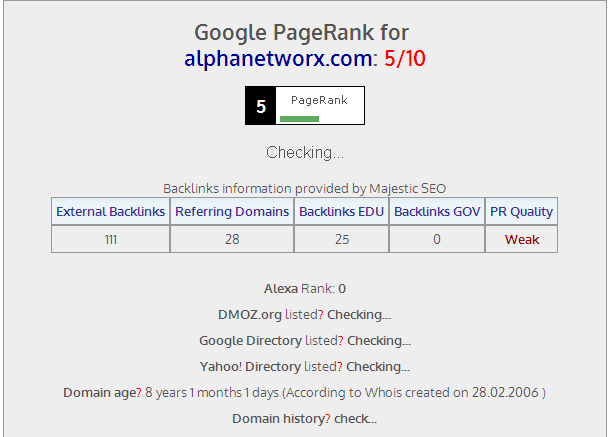
Task: Open the Referring Domains column header
Action: coord(232,211)
